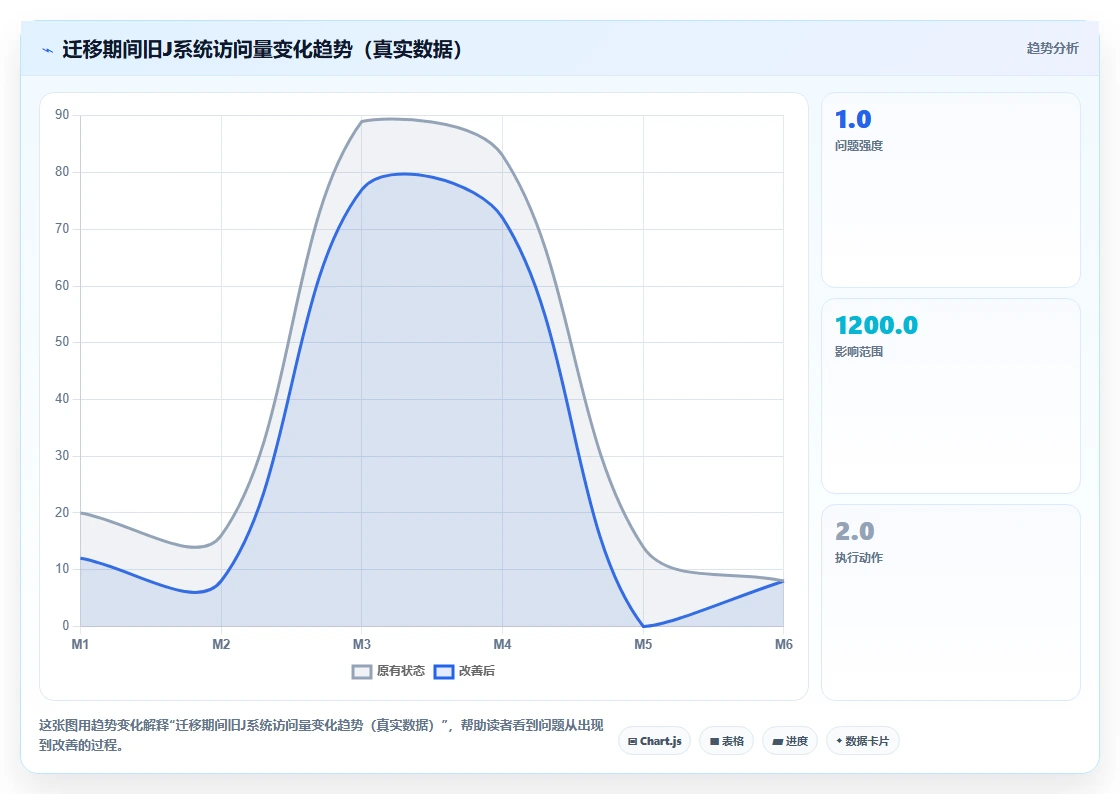Click the chart title 迁移期间旧J系统访问量变化趋势
The width and height of the screenshot is (1120, 794).
click(x=264, y=49)
